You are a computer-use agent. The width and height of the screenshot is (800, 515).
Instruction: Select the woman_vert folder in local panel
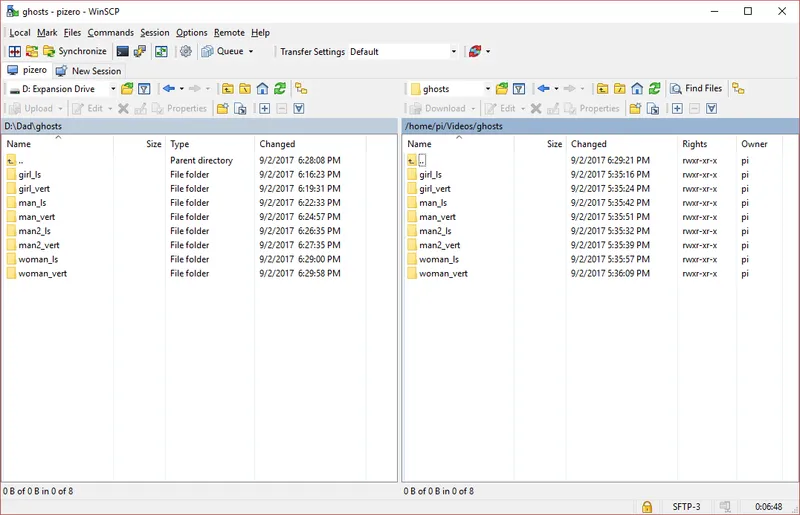pyautogui.click(x=42, y=273)
